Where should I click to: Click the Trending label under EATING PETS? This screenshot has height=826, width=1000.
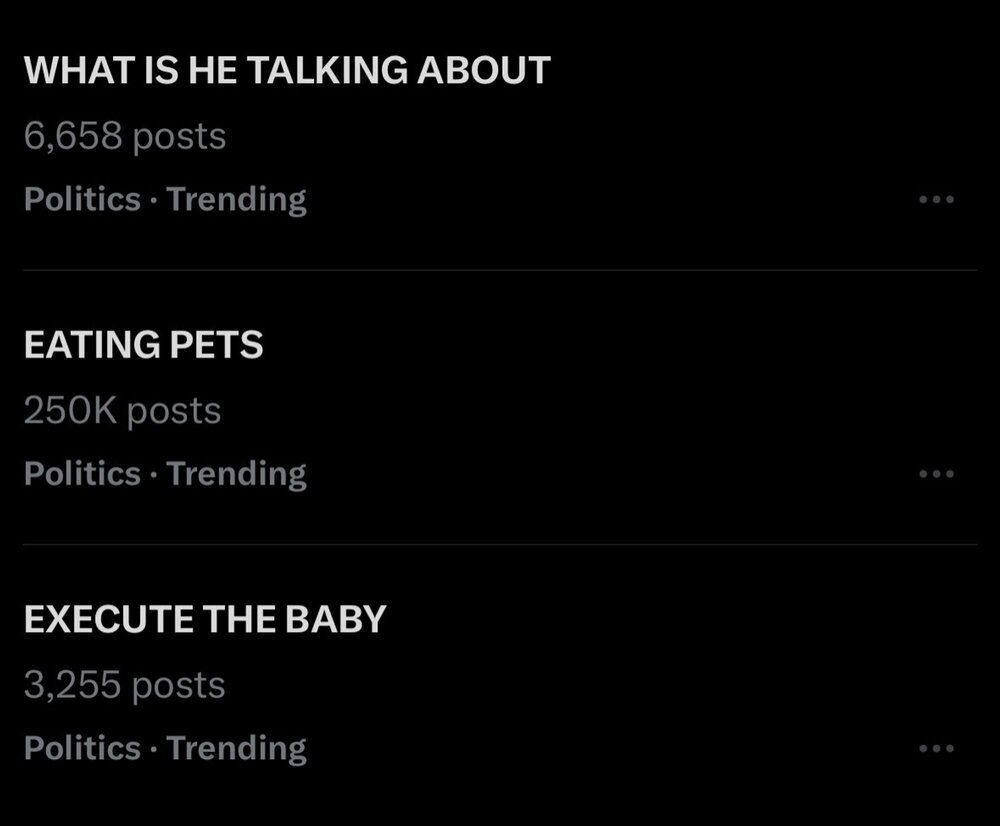(x=237, y=473)
